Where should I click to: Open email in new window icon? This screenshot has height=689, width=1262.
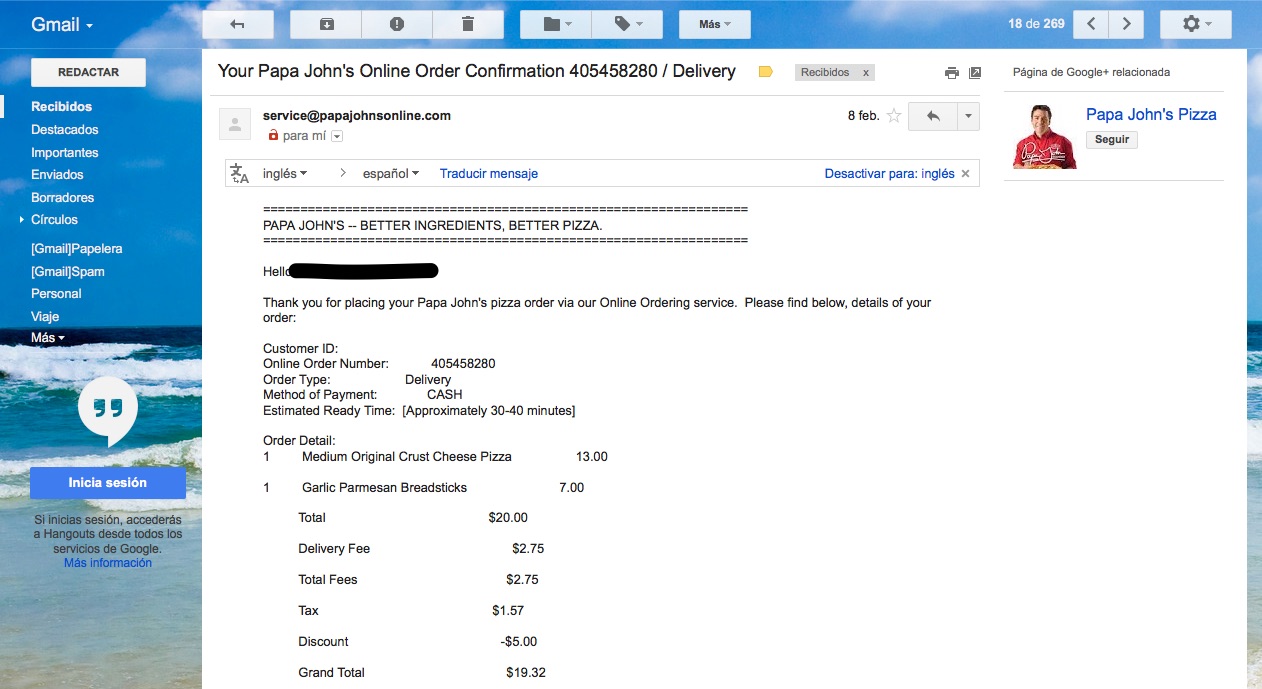click(x=975, y=73)
